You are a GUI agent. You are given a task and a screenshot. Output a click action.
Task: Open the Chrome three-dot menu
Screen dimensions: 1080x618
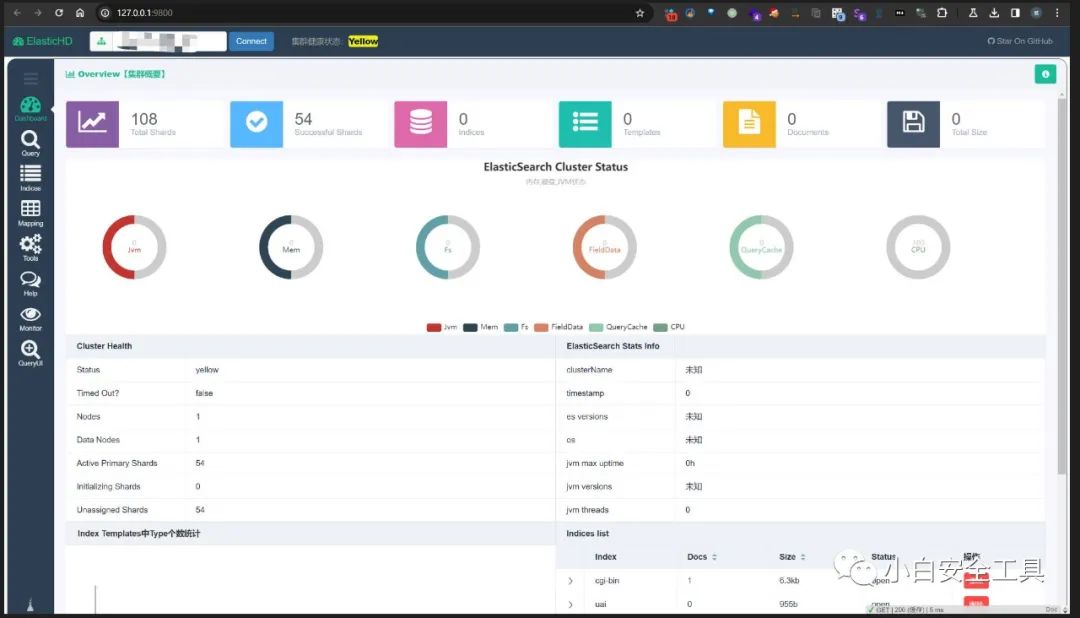click(x=1057, y=13)
